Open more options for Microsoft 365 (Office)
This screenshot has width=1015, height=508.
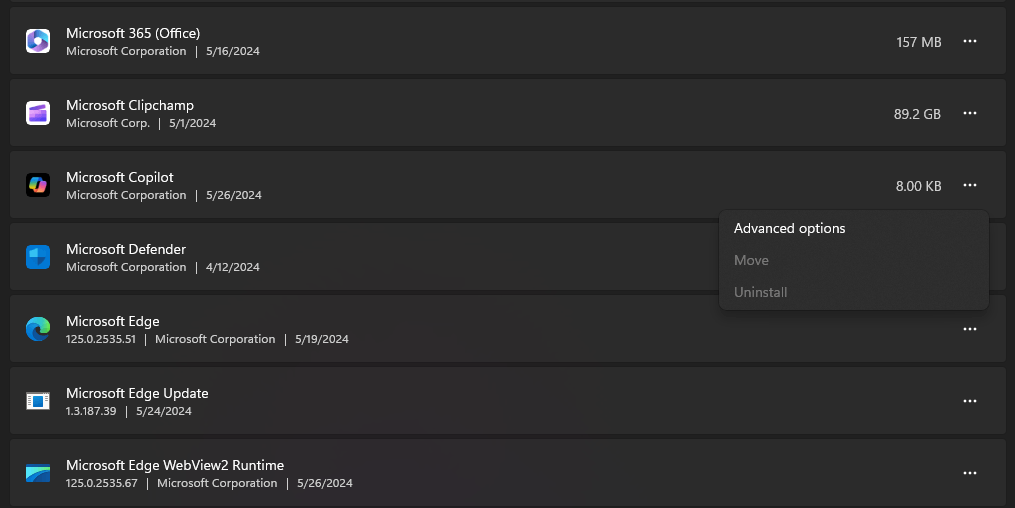(969, 41)
